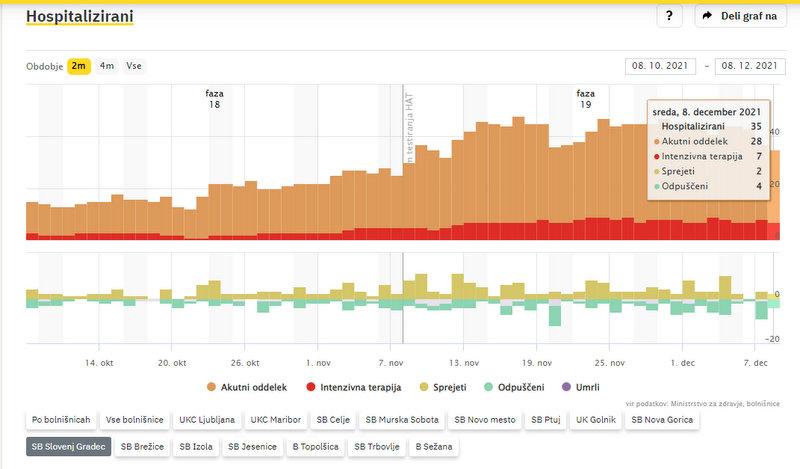The image size is (800, 469).
Task: Select the SB Slovenj Gradec button
Action: tap(68, 447)
